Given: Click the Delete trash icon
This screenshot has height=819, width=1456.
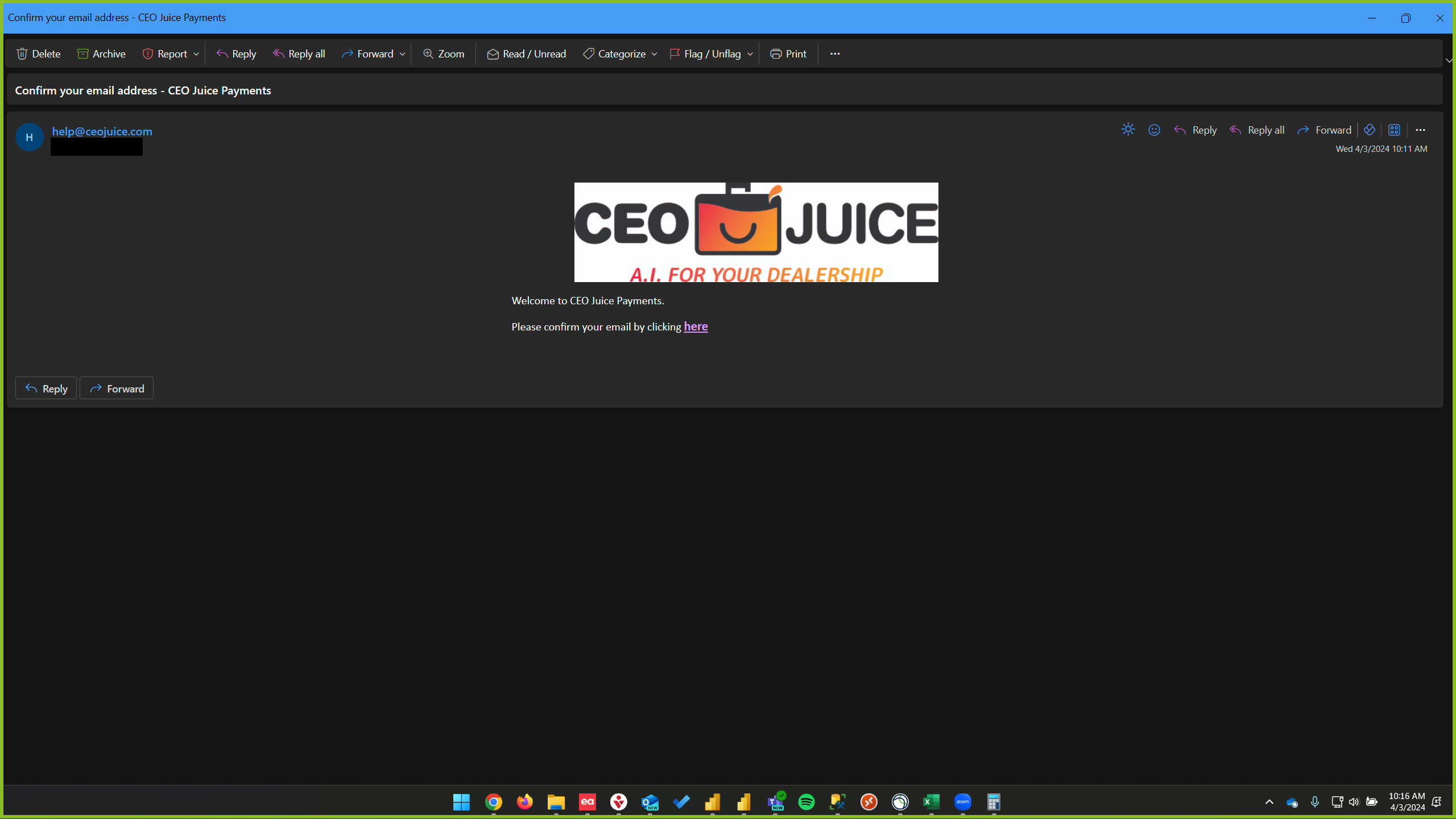Looking at the screenshot, I should click(x=22, y=53).
